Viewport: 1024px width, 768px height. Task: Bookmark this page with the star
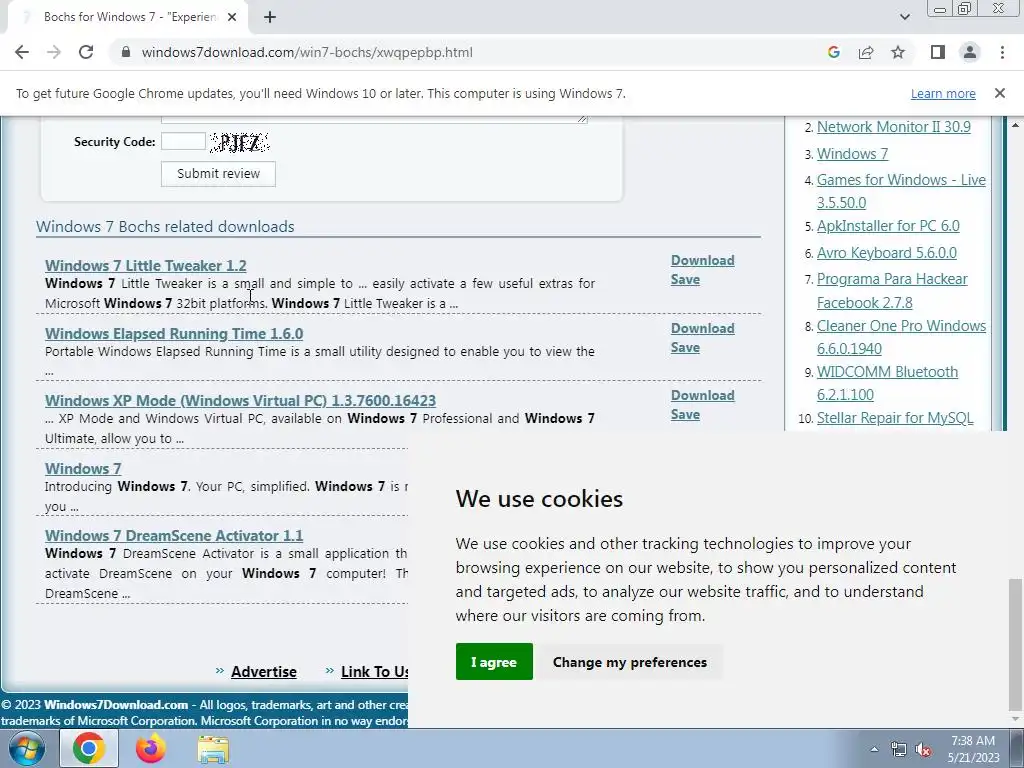coord(898,52)
